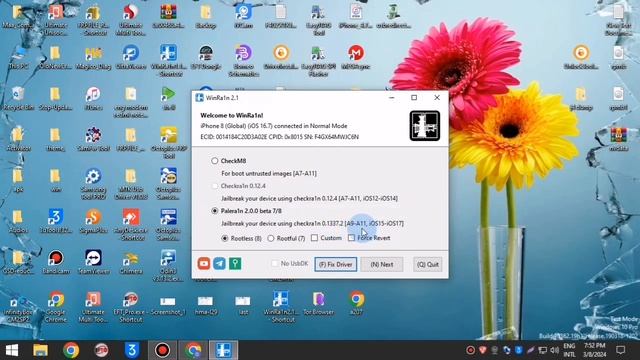Select the Magisc Diag desktop icon
The width and height of the screenshot is (640, 360).
pyautogui.click(x=93, y=58)
